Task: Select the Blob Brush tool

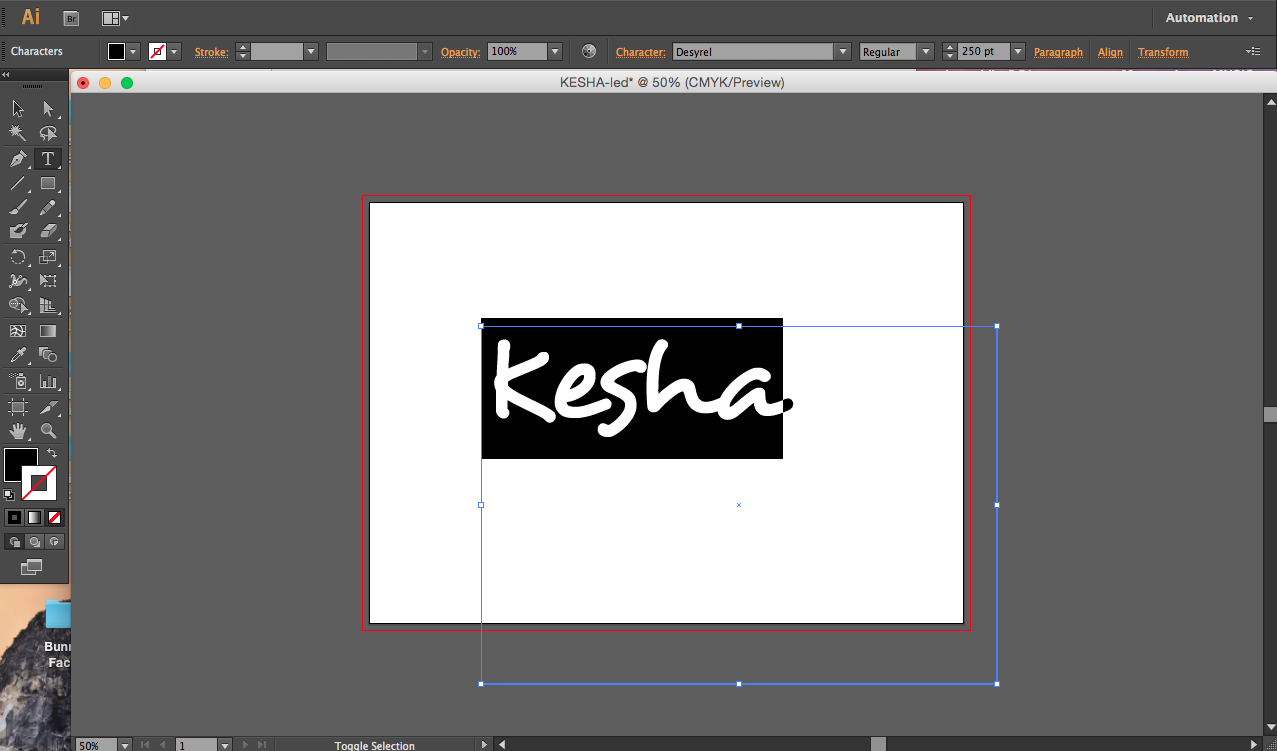Action: tap(18, 231)
